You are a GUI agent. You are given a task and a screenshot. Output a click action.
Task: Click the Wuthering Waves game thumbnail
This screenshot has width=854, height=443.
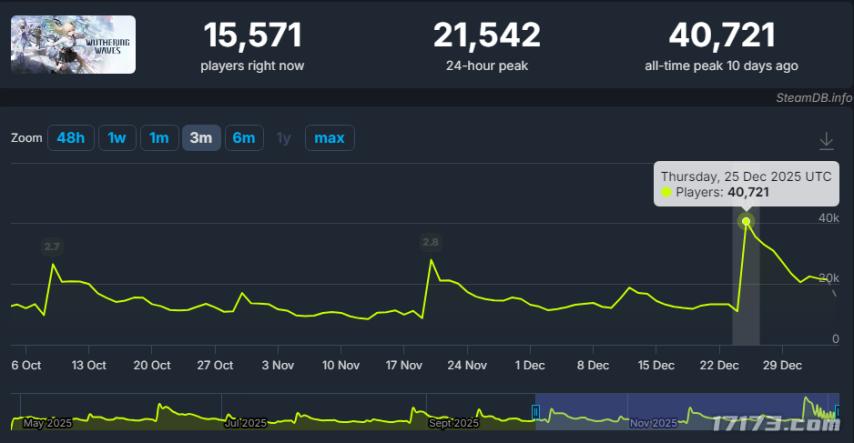(73, 45)
